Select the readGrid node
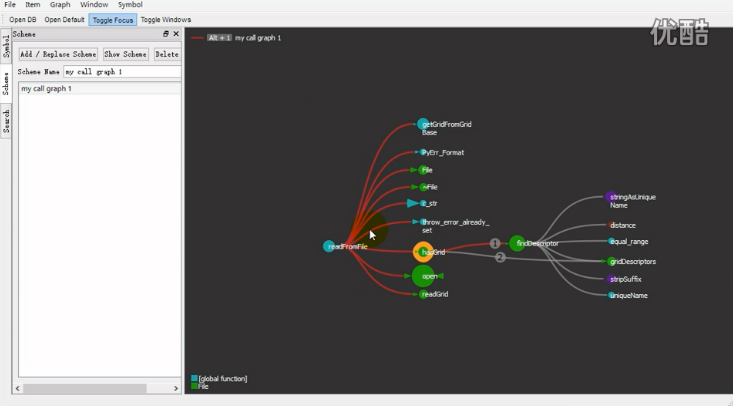Screen dimensions: 733x406 424,294
